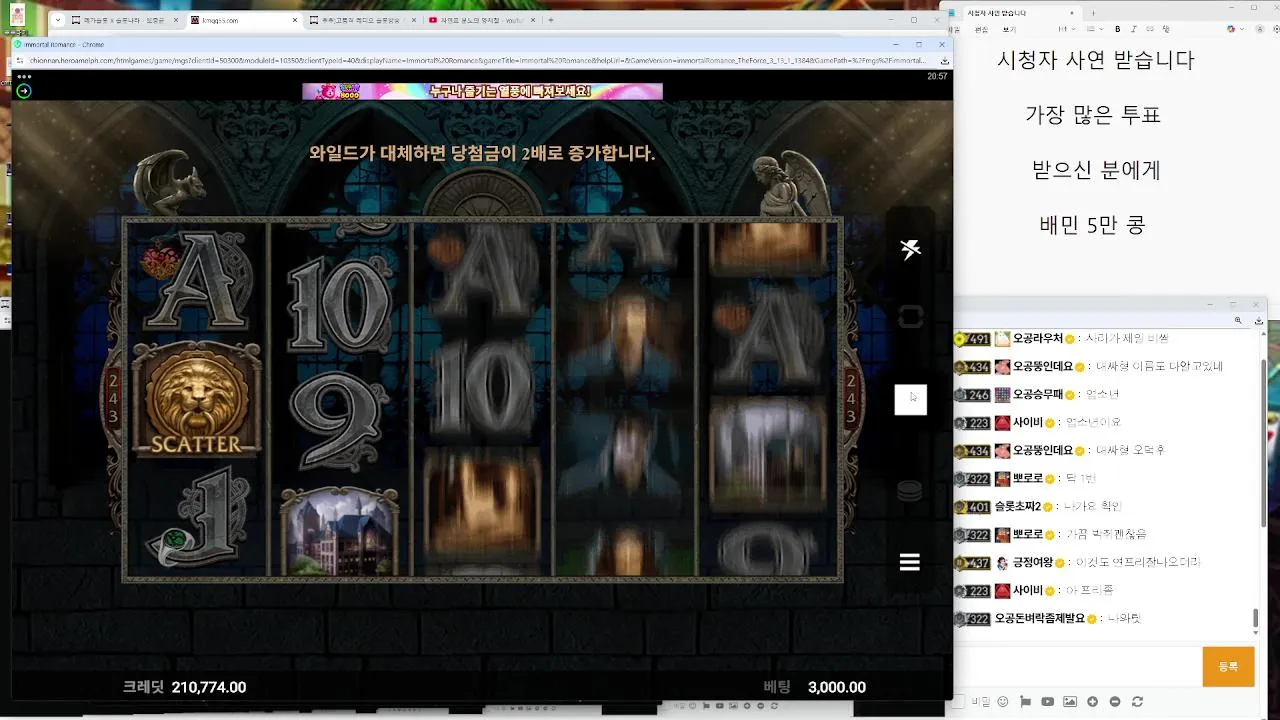Click the desktop icon at top left

click(17, 17)
